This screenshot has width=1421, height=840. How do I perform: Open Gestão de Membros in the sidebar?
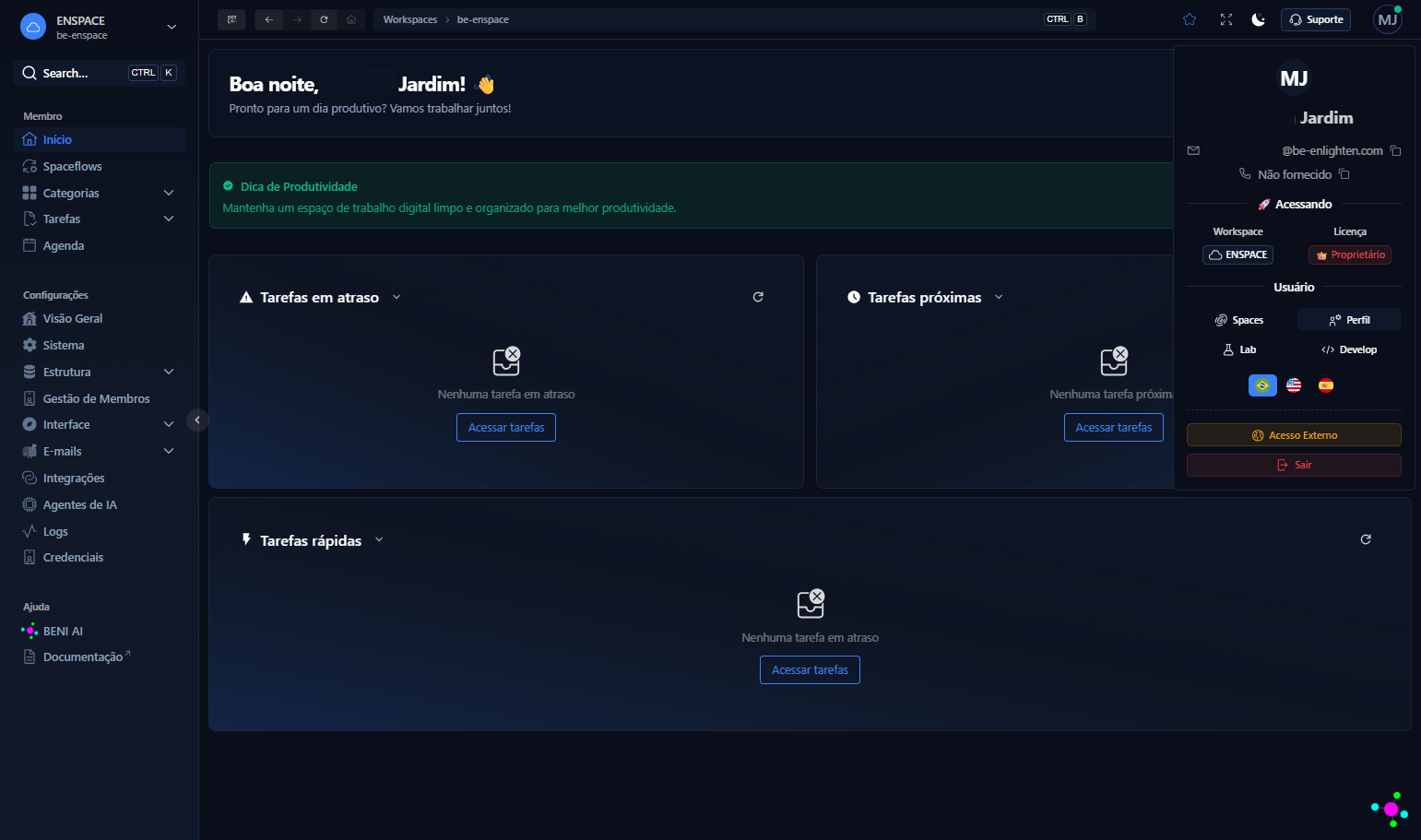(100, 398)
